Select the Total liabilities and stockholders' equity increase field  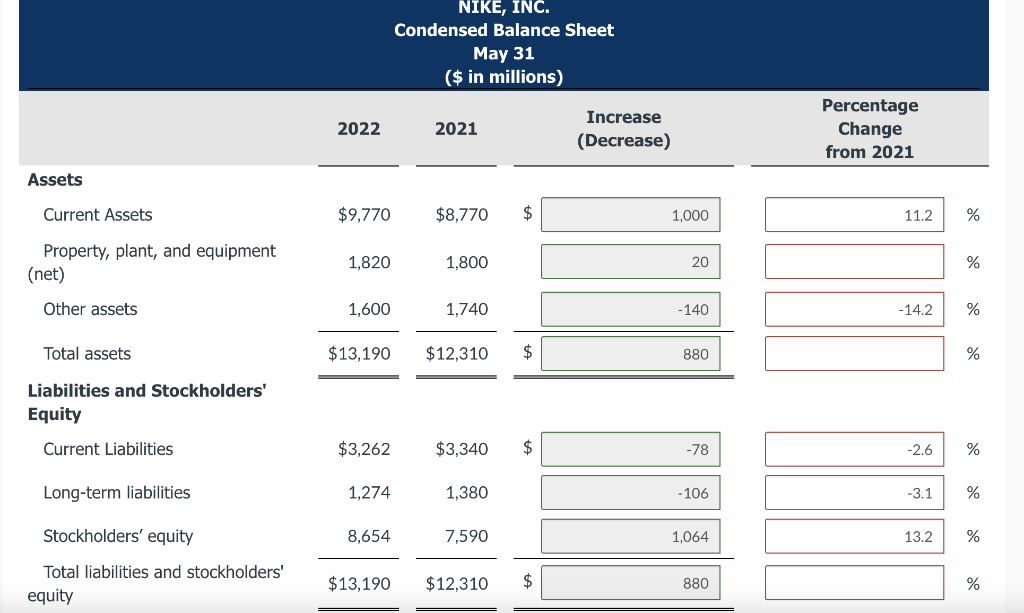(x=630, y=582)
